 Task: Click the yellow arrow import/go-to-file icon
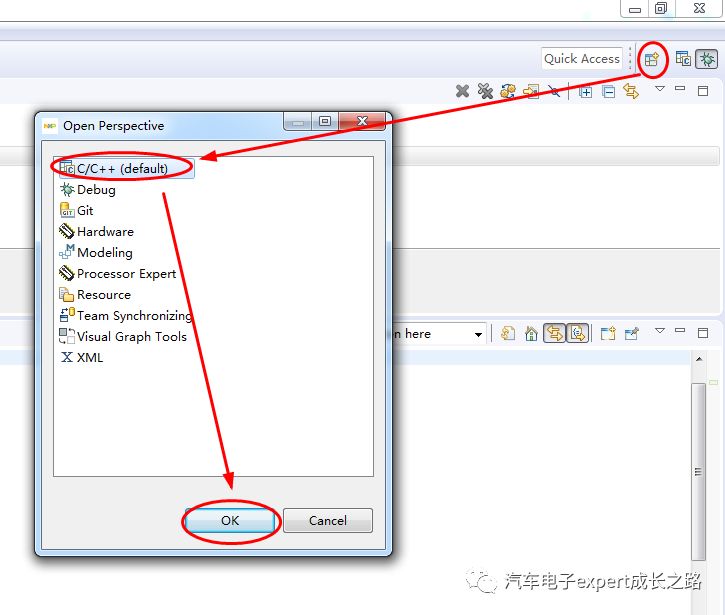[531, 91]
